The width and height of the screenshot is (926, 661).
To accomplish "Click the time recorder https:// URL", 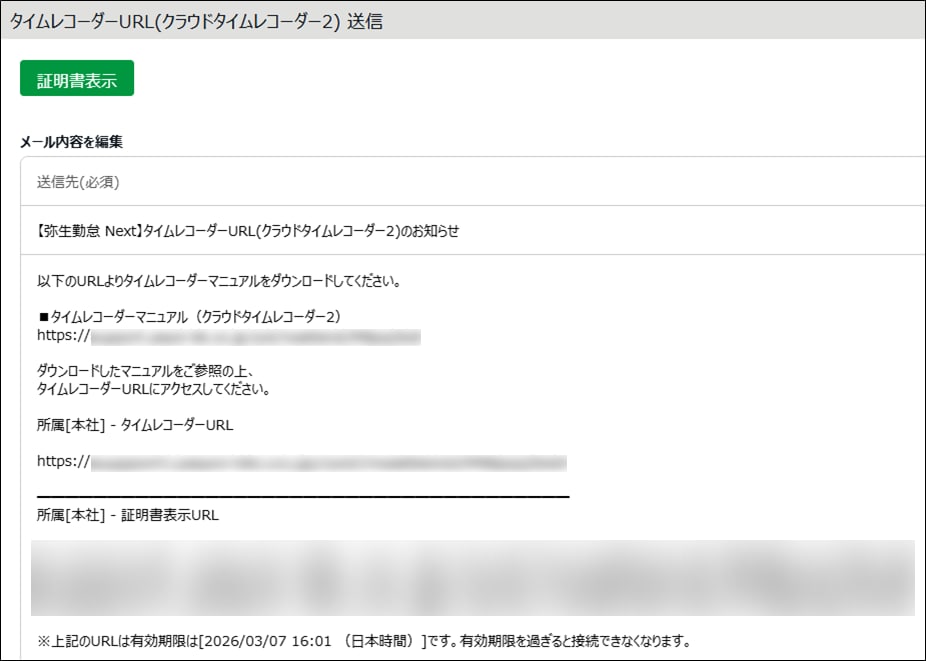I will [x=300, y=462].
